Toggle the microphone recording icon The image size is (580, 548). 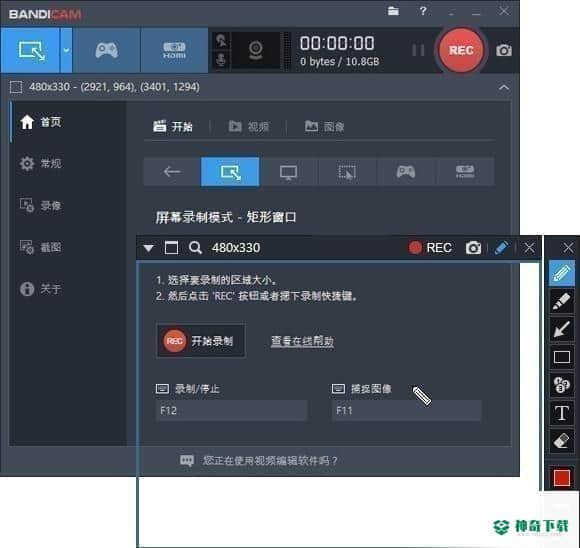(221, 60)
